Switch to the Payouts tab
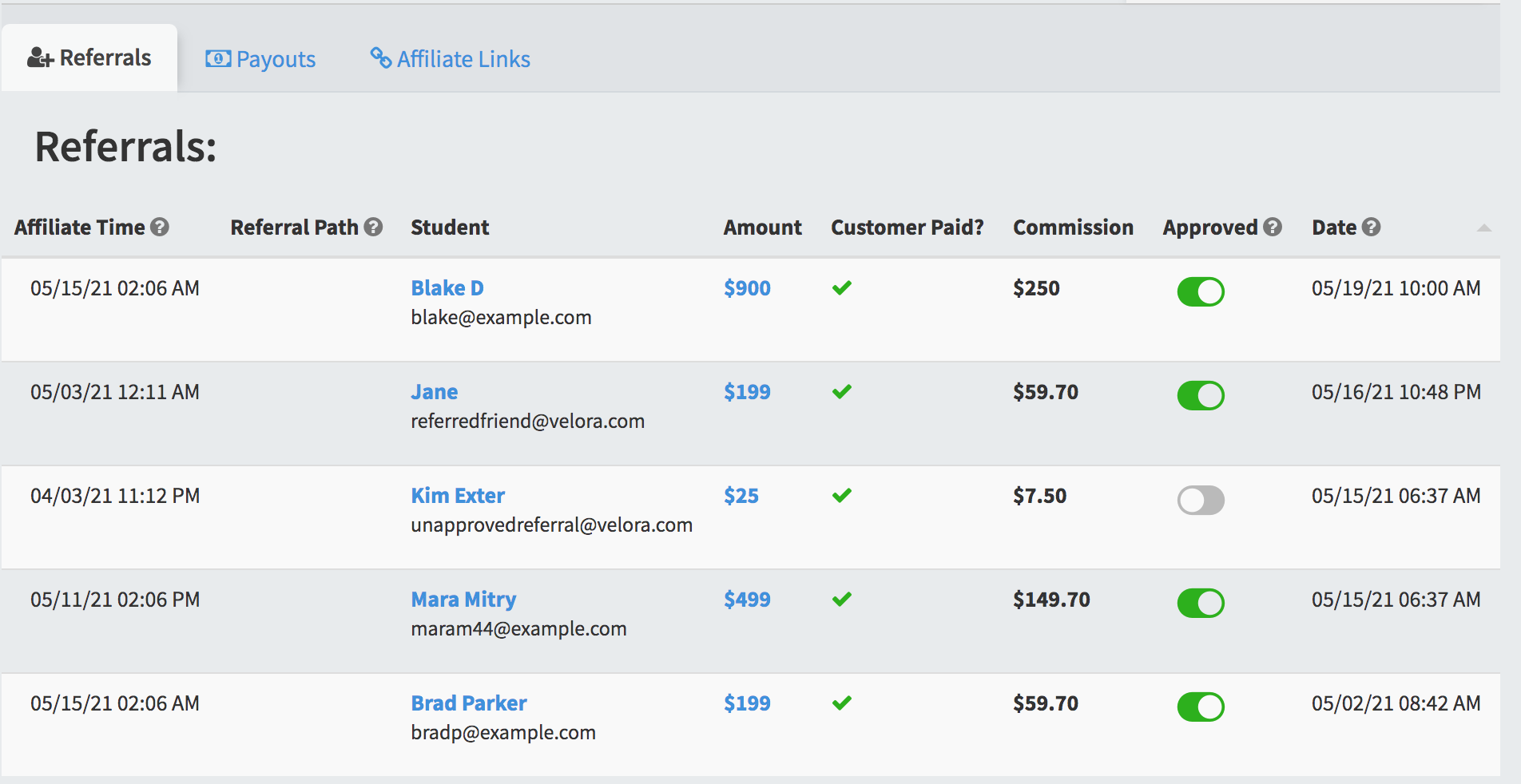This screenshot has width=1521, height=784. pos(260,59)
